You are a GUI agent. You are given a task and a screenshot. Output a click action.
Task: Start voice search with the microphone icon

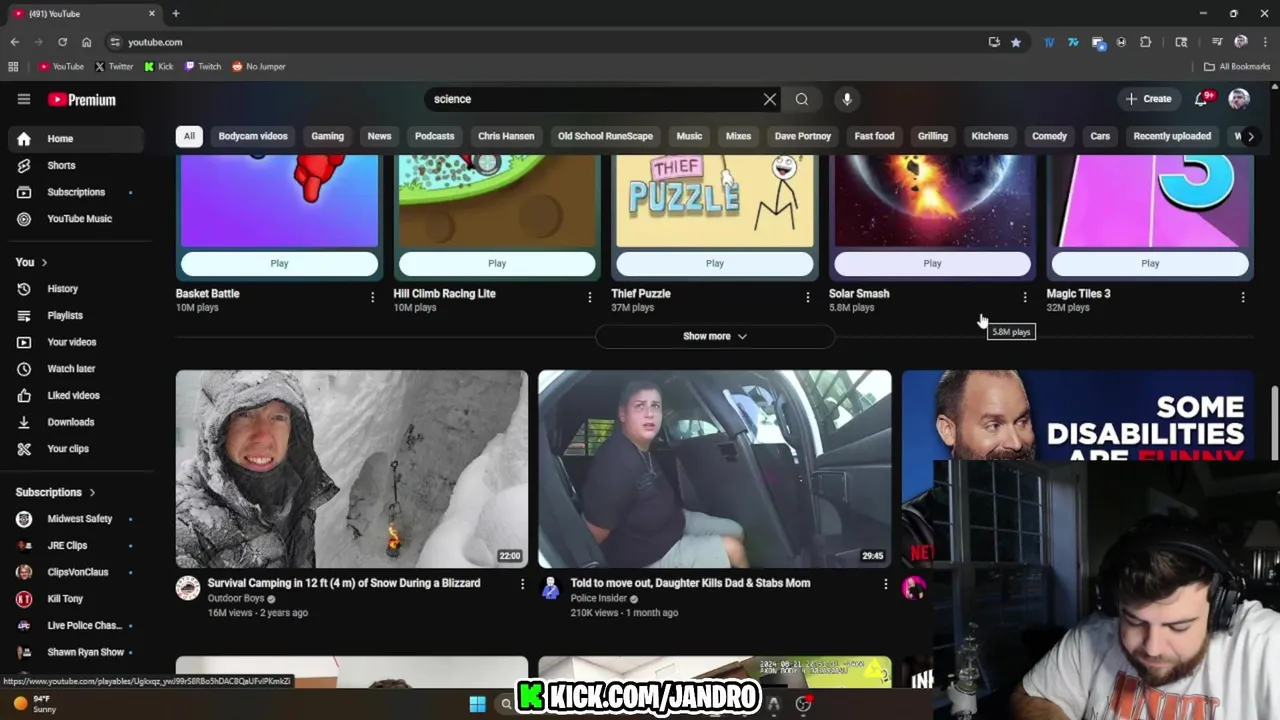[847, 99]
